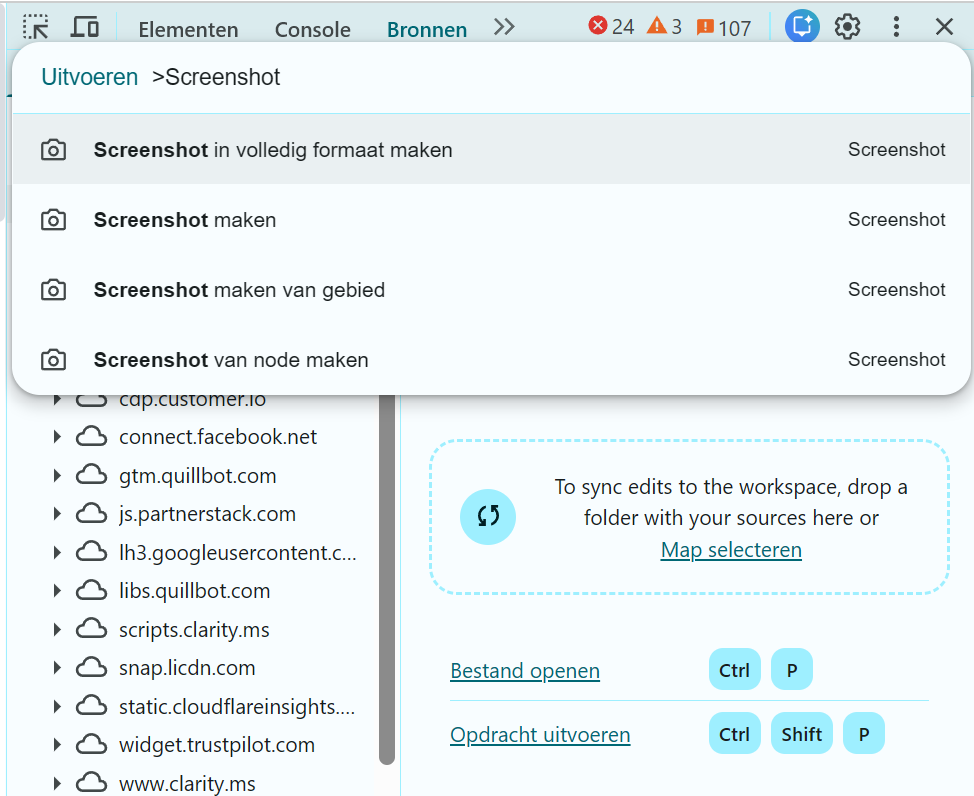Click camera icon beside Screenshot van node maken
974x796 pixels.
53,360
